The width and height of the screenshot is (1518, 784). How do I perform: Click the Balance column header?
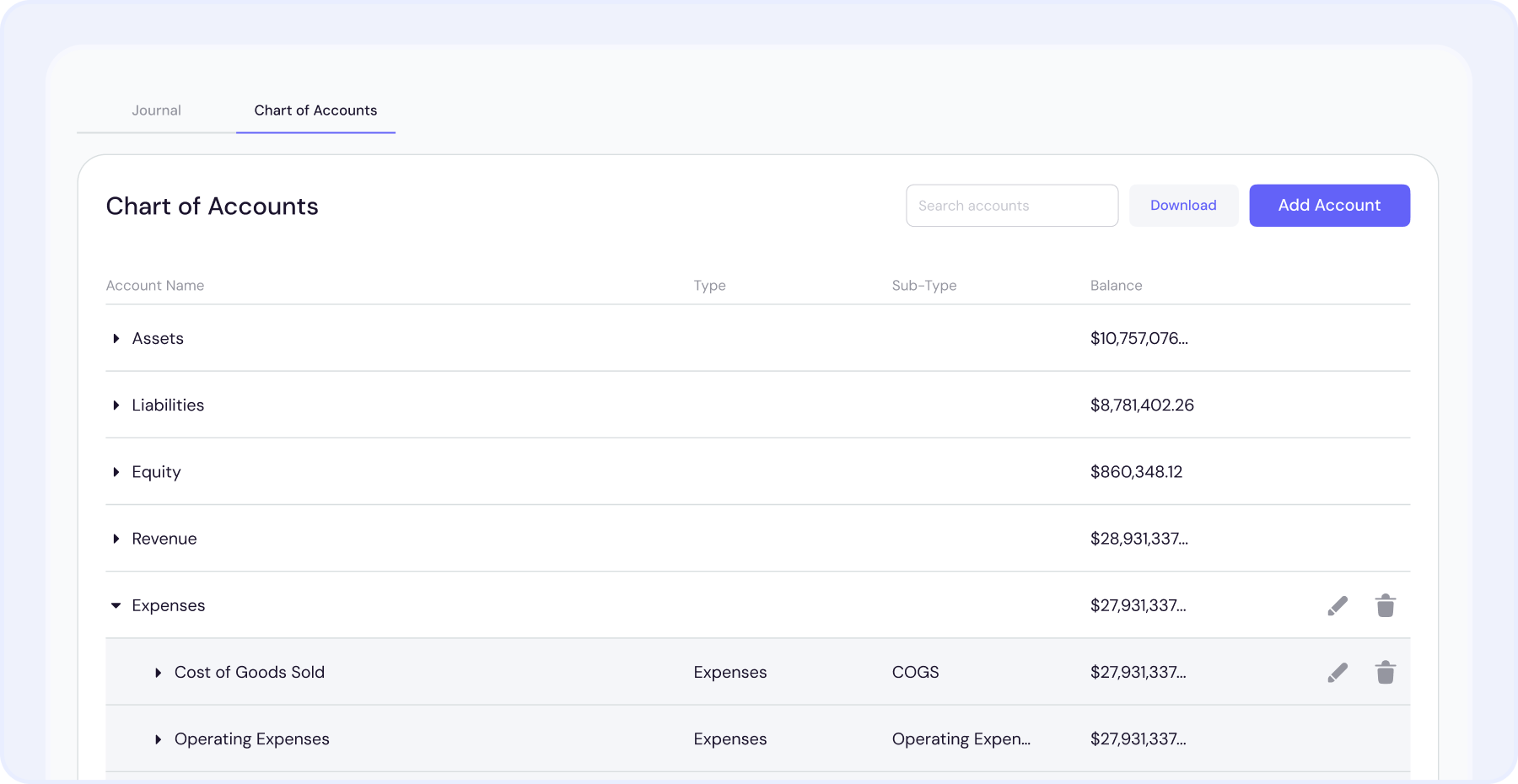(1116, 285)
